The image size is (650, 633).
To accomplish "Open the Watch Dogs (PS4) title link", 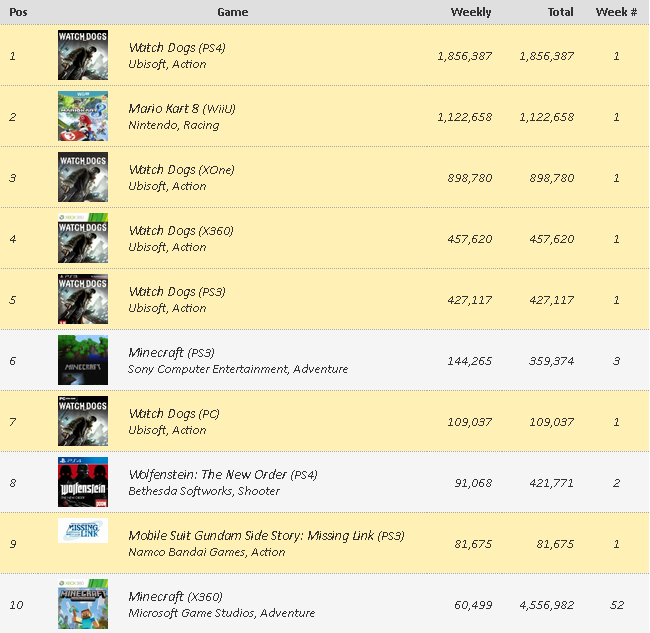I will pyautogui.click(x=177, y=48).
